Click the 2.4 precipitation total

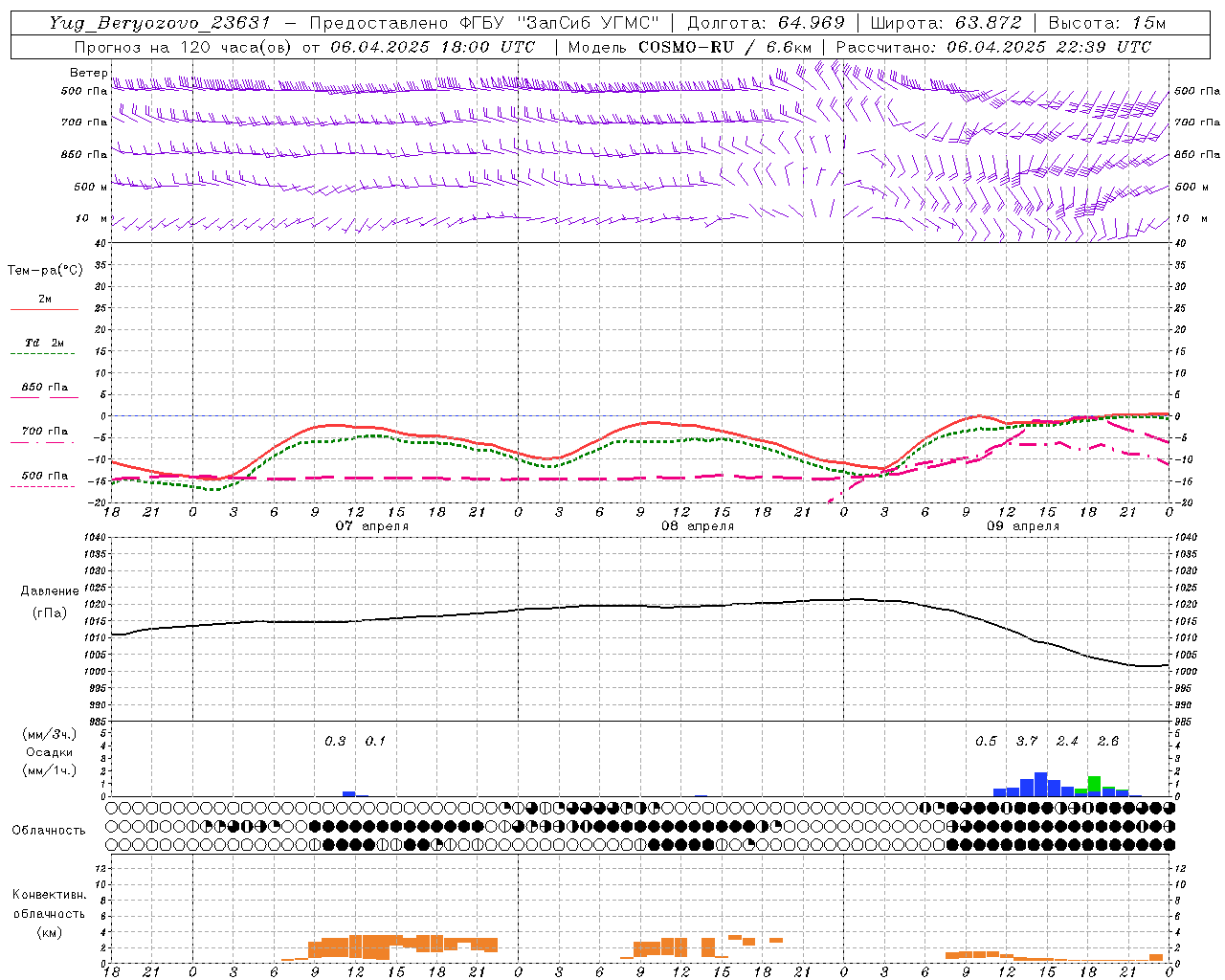[1067, 742]
